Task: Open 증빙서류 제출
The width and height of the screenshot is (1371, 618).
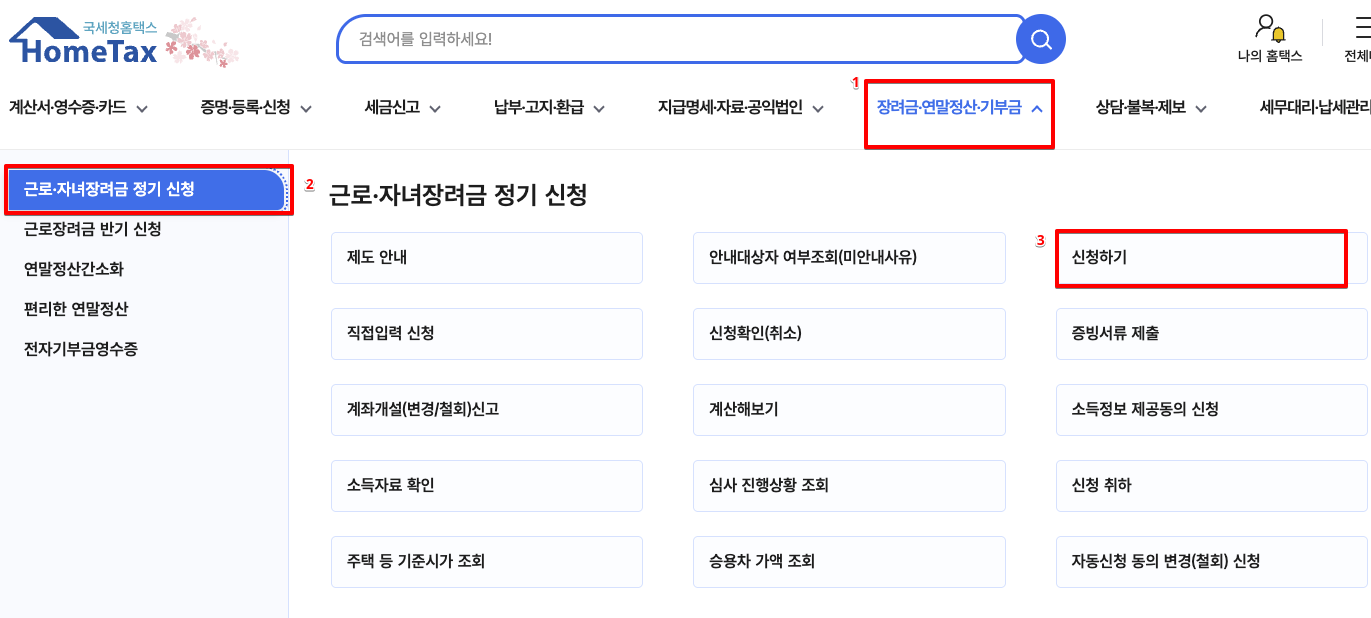Action: click(x=1211, y=334)
